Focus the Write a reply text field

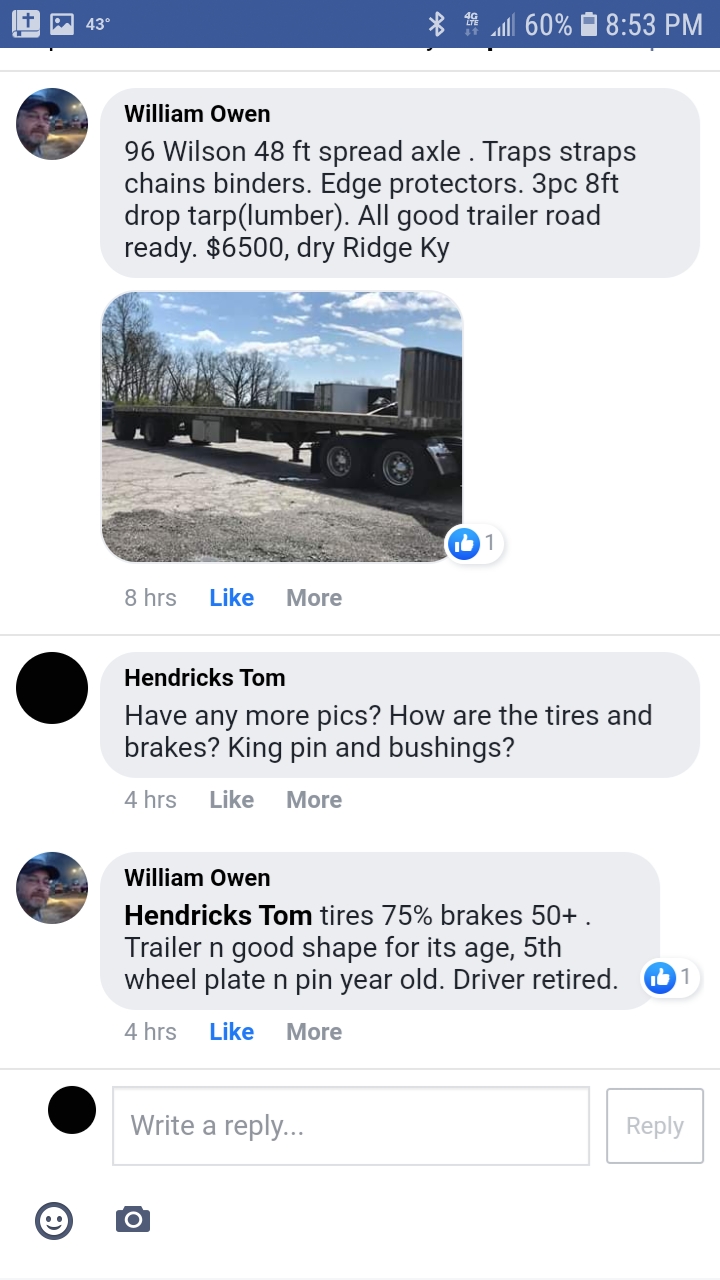tap(351, 1126)
